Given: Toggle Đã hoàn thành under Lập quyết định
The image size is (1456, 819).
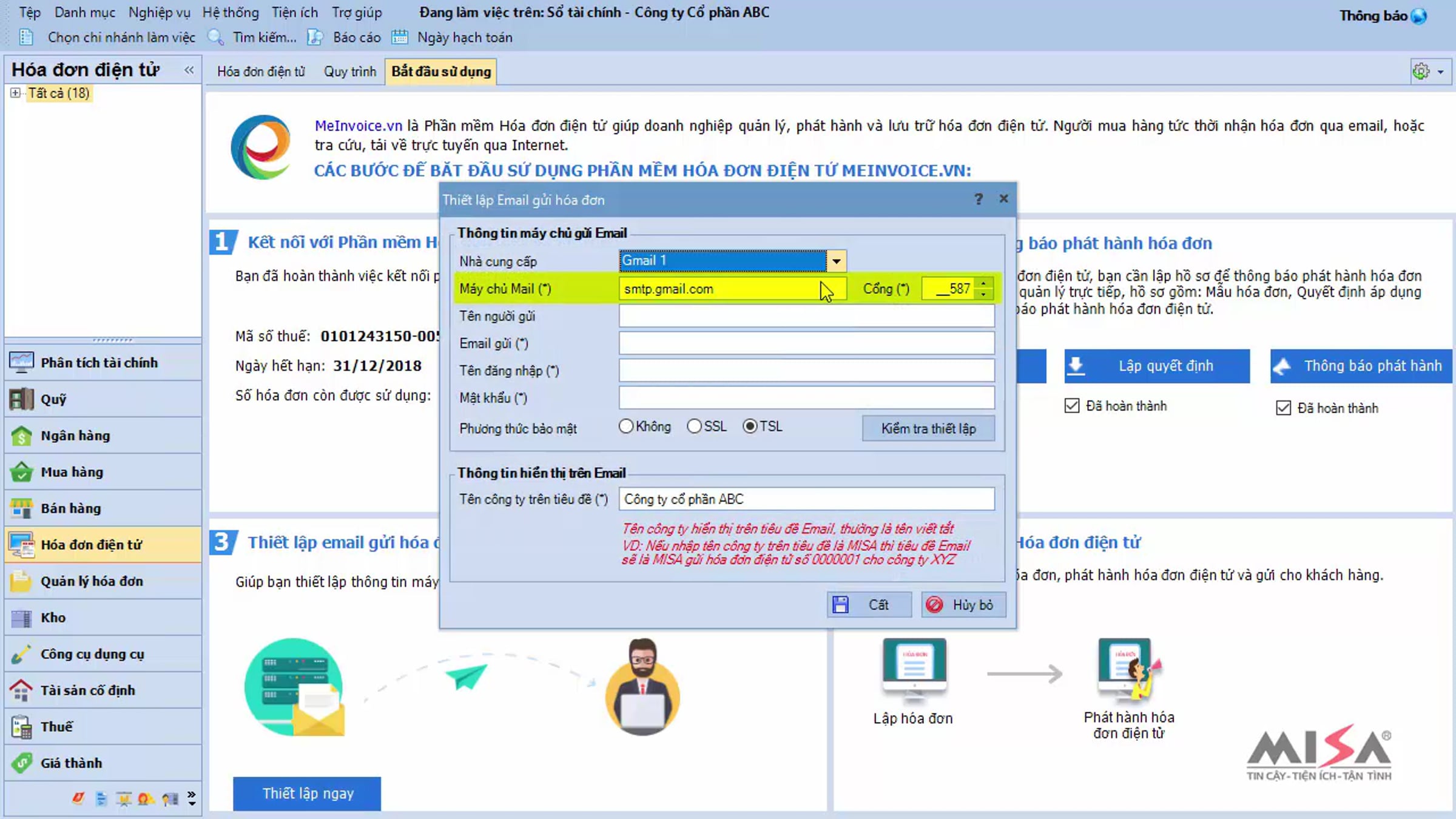Looking at the screenshot, I should (1072, 406).
